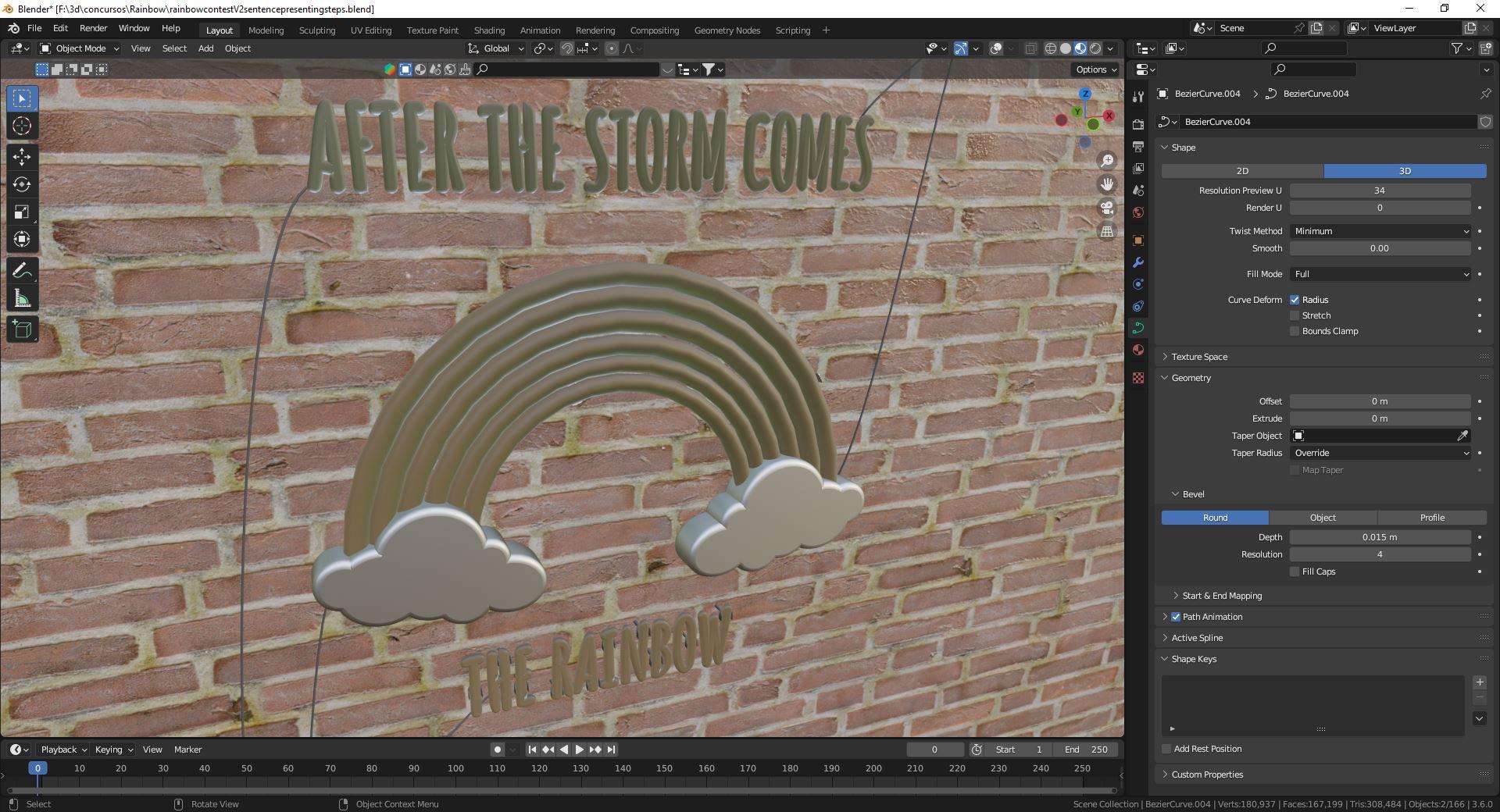Select Object bevel mode
Viewport: 1500px width, 812px height.
coord(1323,518)
